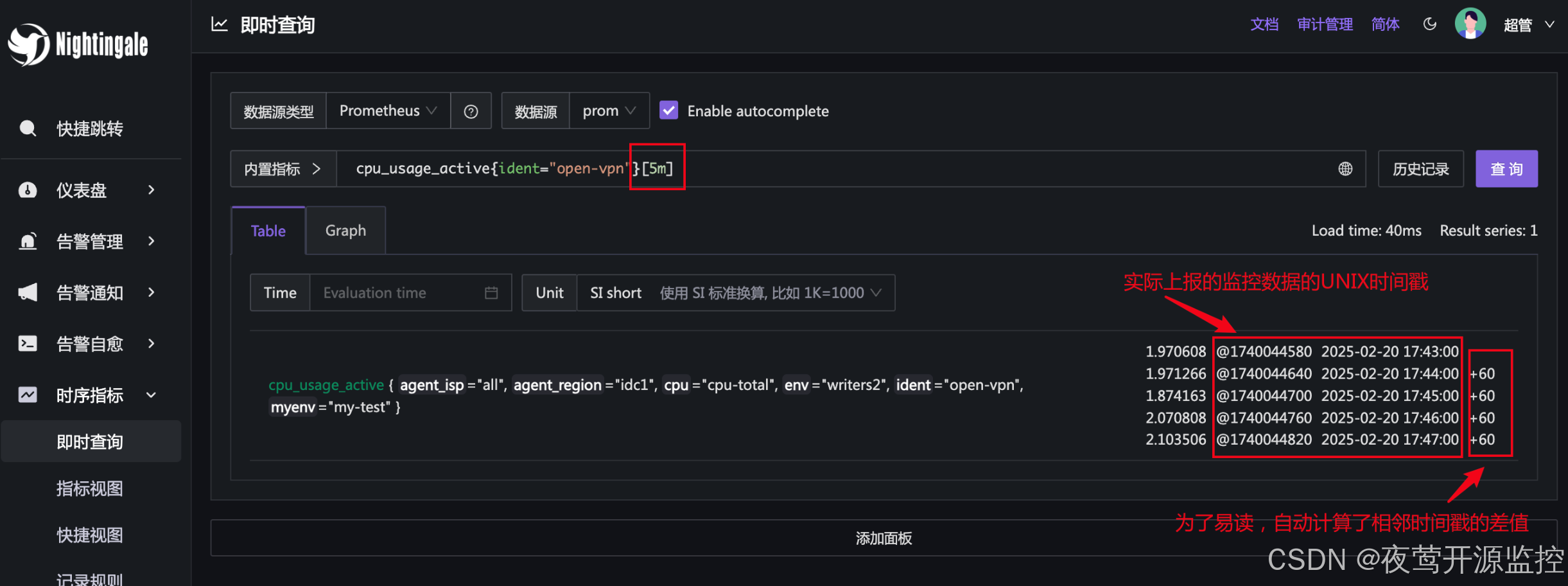1568x586 pixels.
Task: Click the Evaluation time input
Action: [x=410, y=293]
